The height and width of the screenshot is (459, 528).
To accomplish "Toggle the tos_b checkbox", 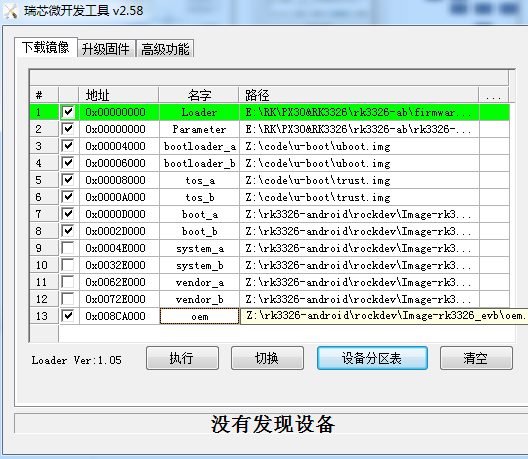I will 68,197.
